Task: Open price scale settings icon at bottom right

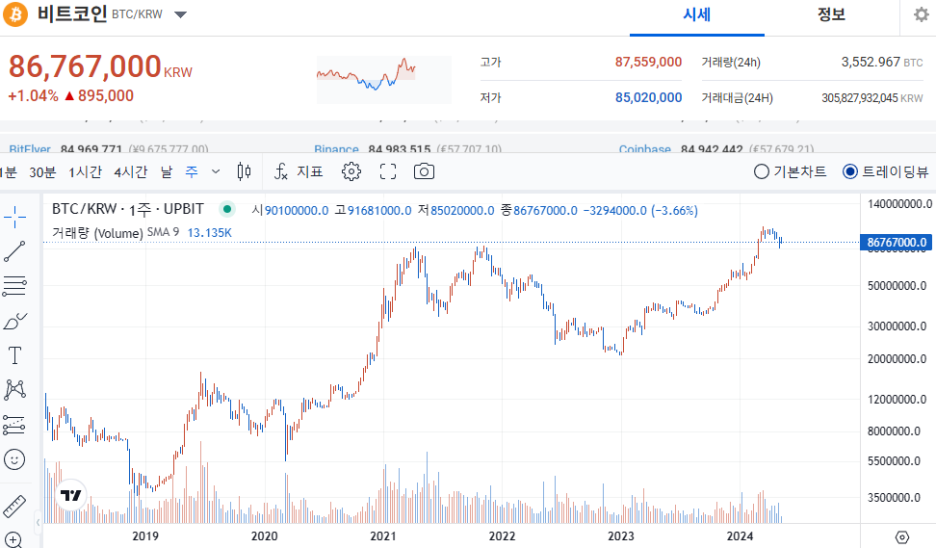Action: coord(903,537)
